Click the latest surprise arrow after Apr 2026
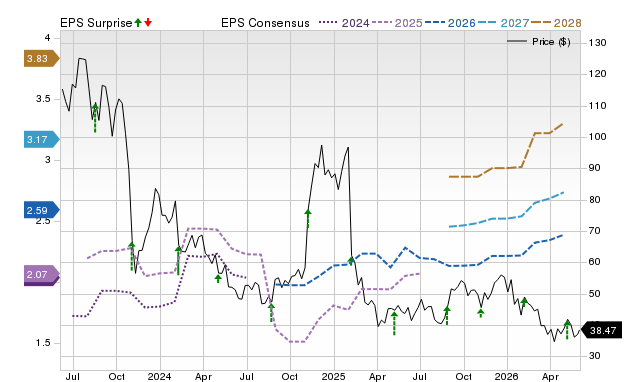 tap(567, 330)
